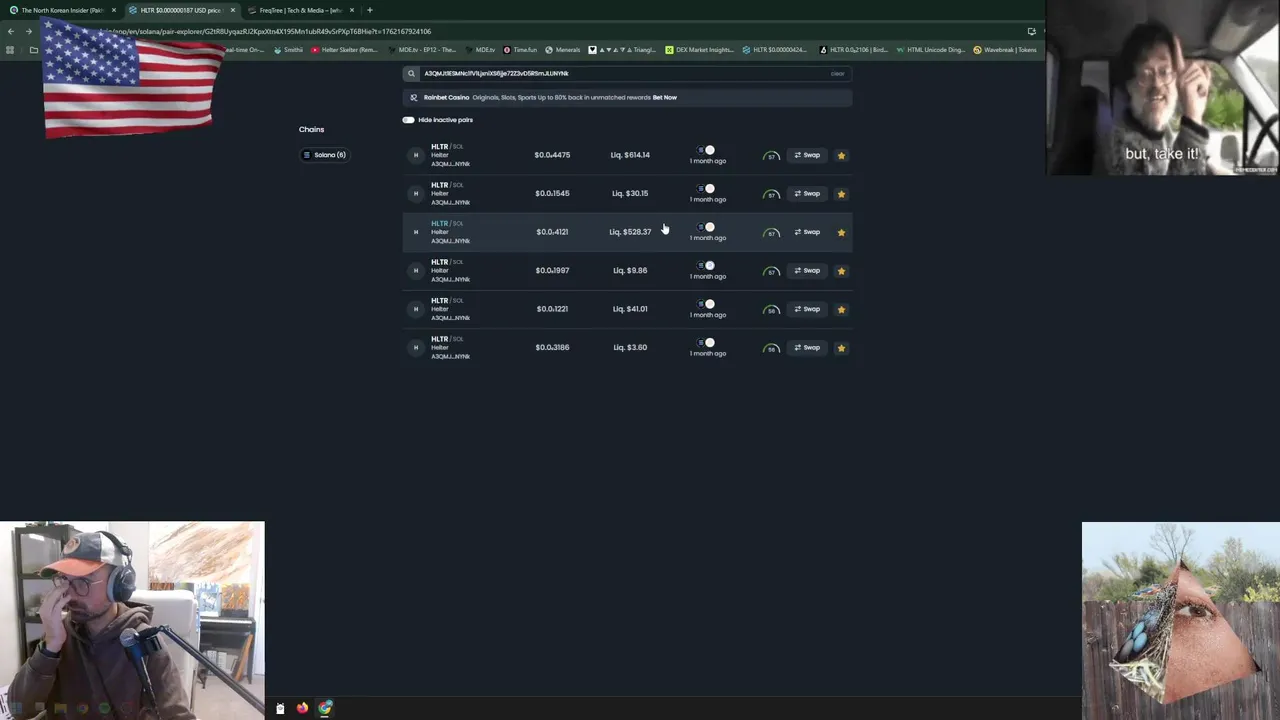Viewport: 1280px width, 720px height.
Task: Exchange icons above '1 month ago' in $614.14 row
Action: [x=706, y=150]
